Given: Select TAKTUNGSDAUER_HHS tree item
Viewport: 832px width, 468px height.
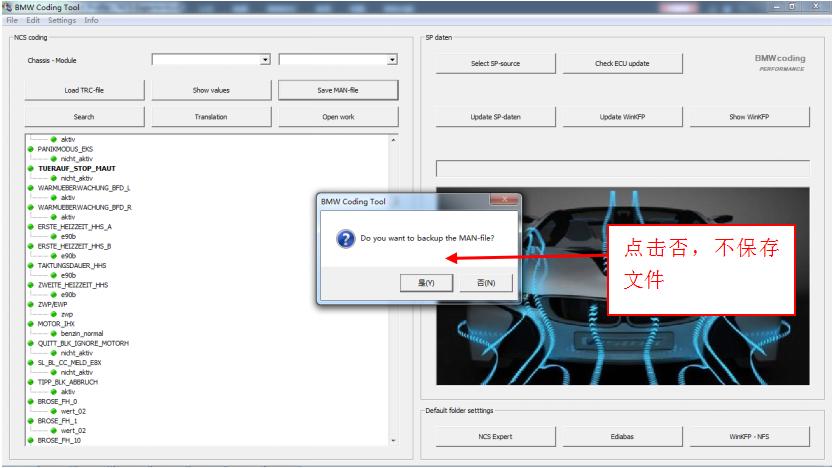Looking at the screenshot, I should pos(72,265).
